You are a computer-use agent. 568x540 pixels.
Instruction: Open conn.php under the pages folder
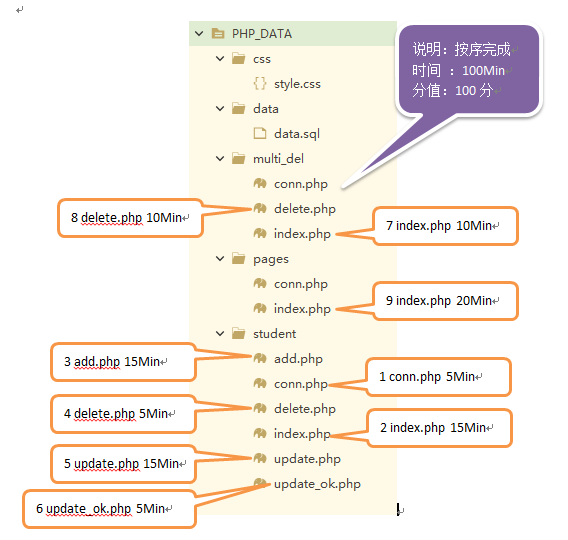(x=301, y=284)
